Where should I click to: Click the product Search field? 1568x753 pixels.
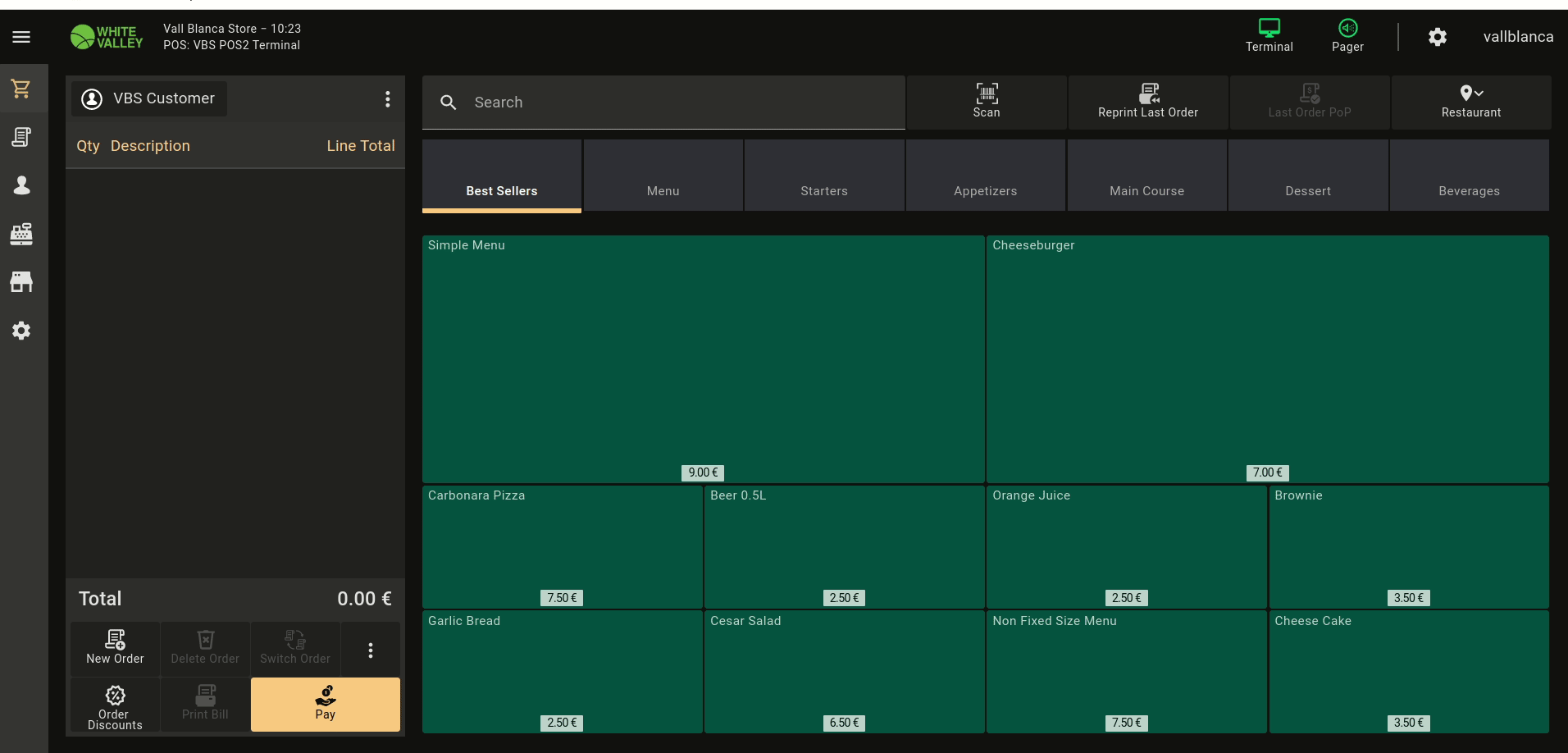(x=663, y=103)
